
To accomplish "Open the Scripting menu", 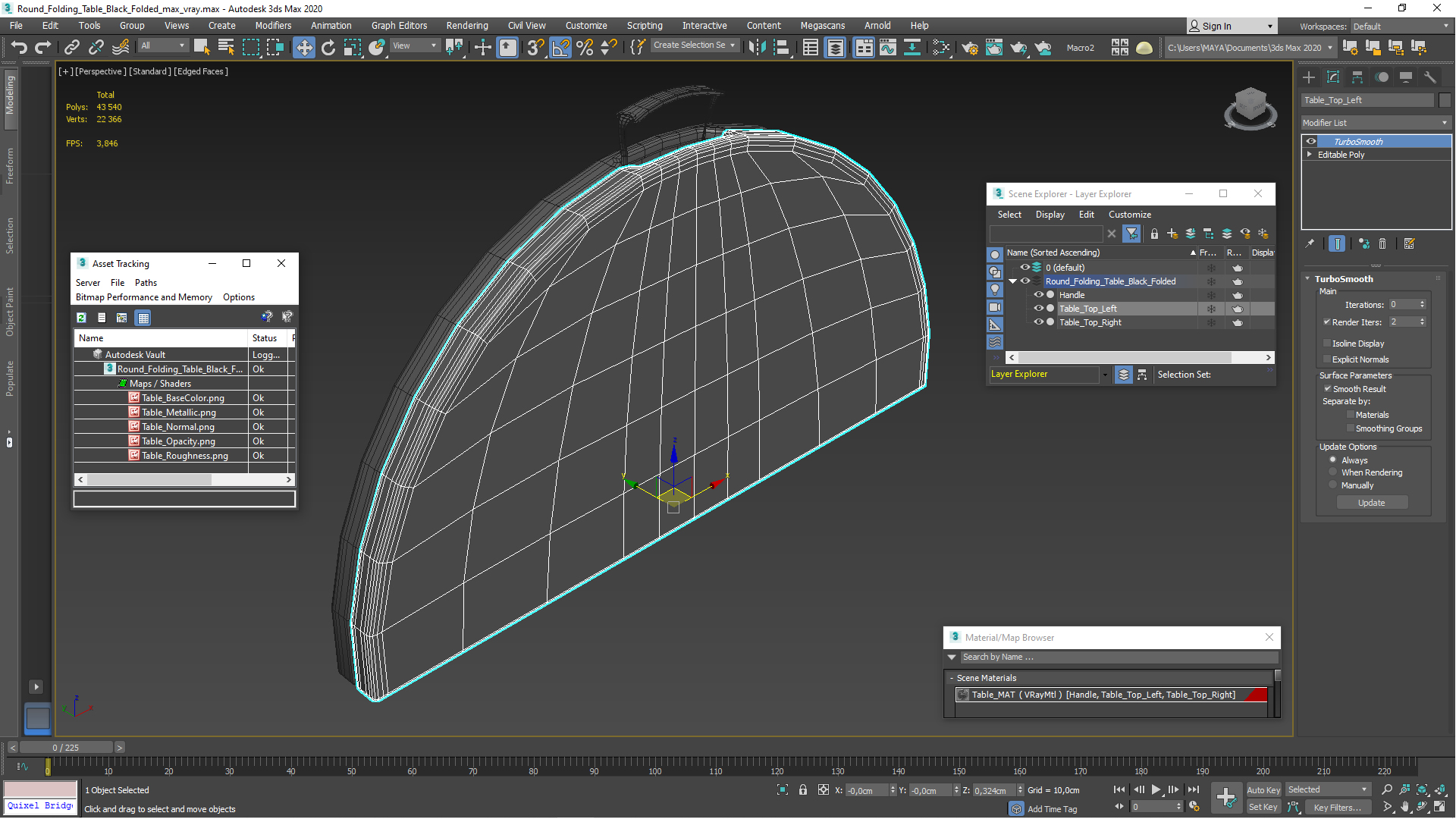I will pyautogui.click(x=644, y=26).
